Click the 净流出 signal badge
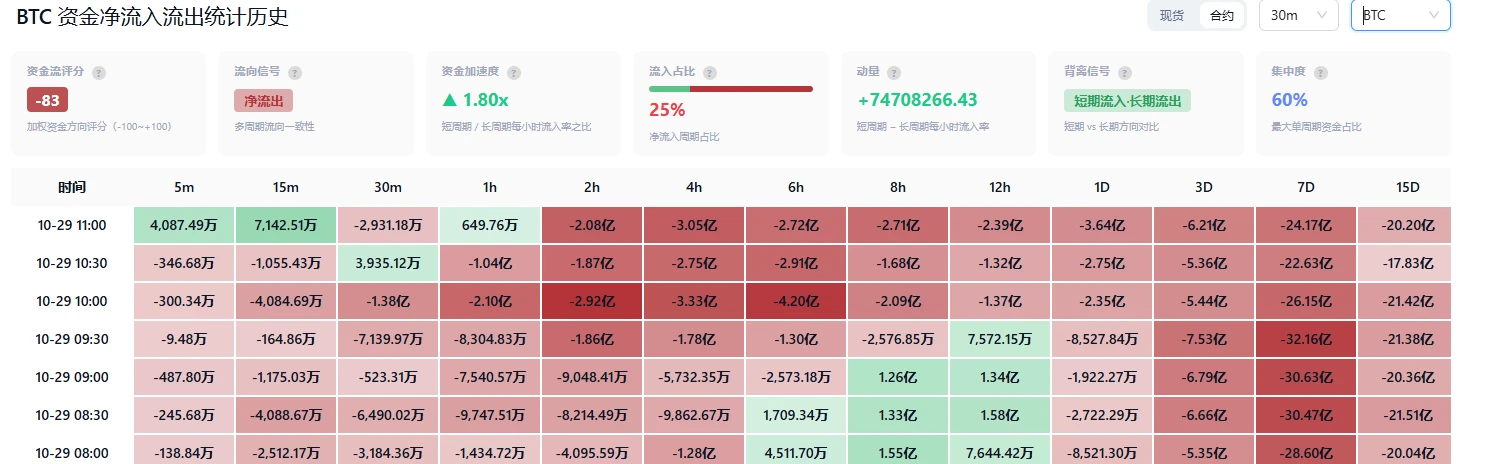The width and height of the screenshot is (1506, 464). pos(263,100)
